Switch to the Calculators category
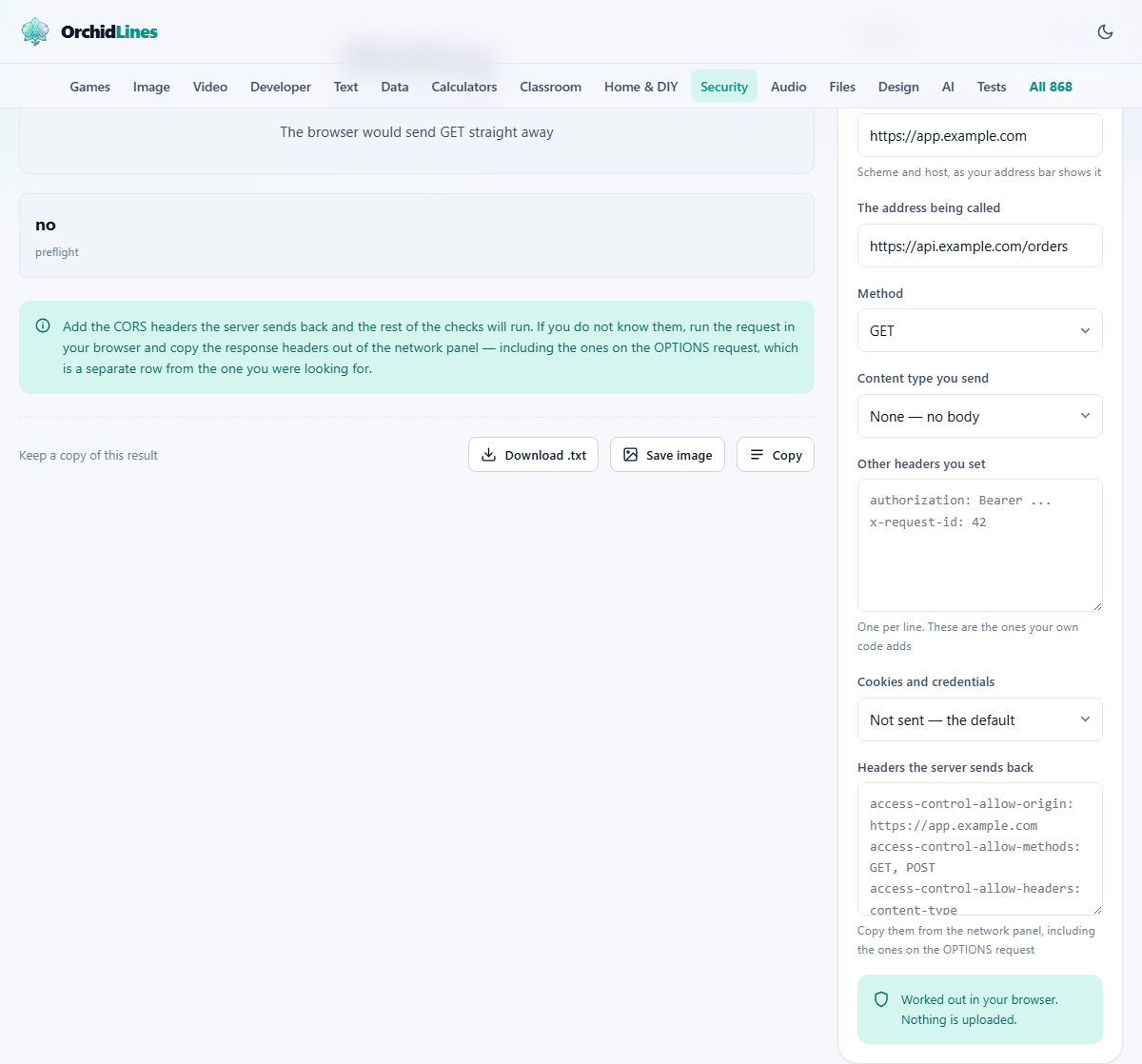Screen dimensions: 1142x1064 click(464, 87)
